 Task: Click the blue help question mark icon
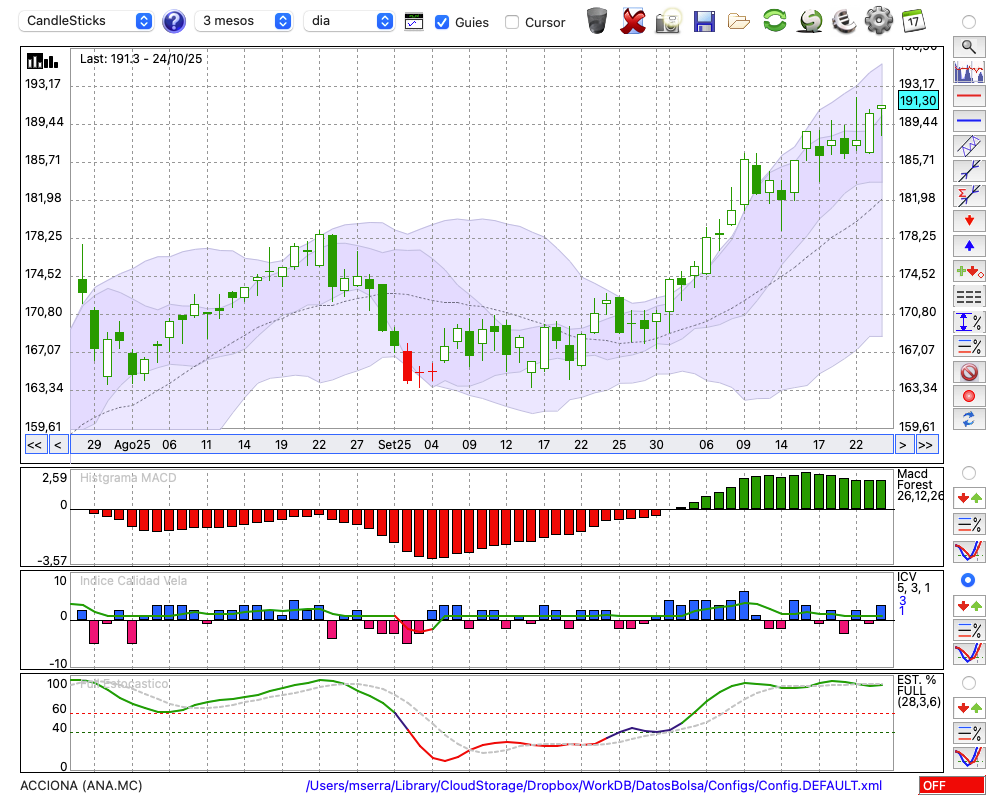(x=173, y=22)
